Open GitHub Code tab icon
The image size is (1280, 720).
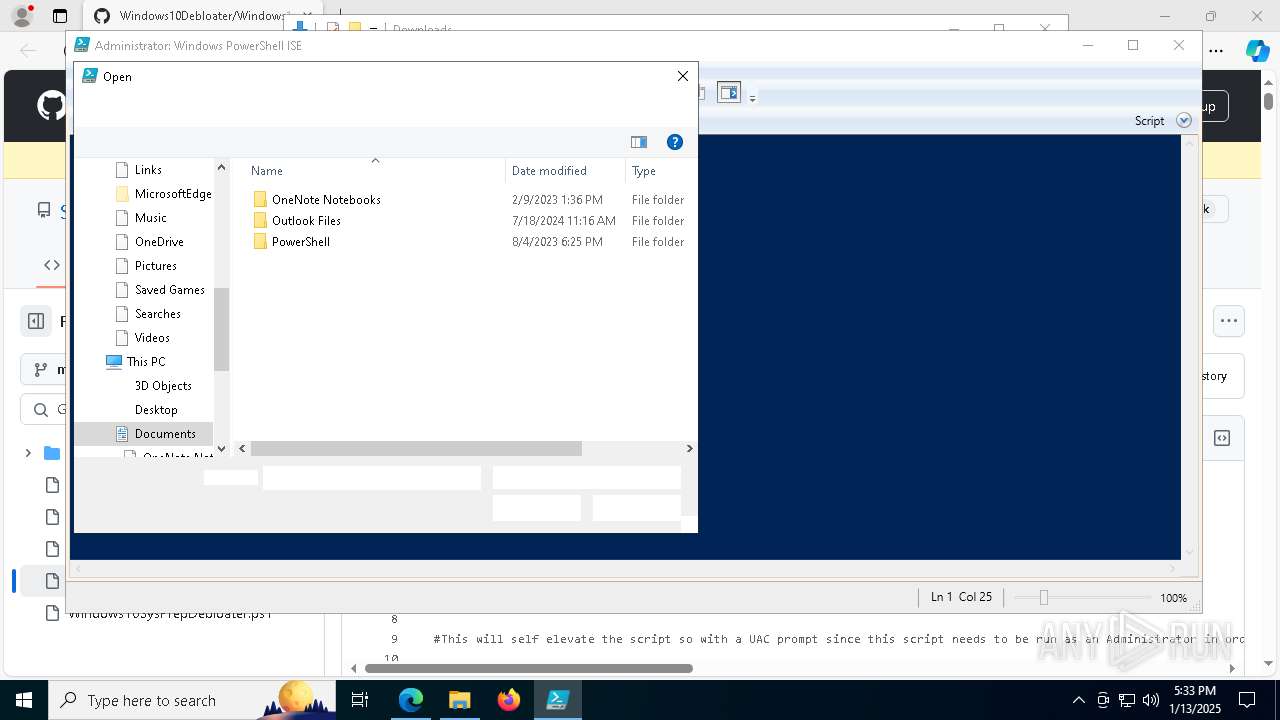52,265
